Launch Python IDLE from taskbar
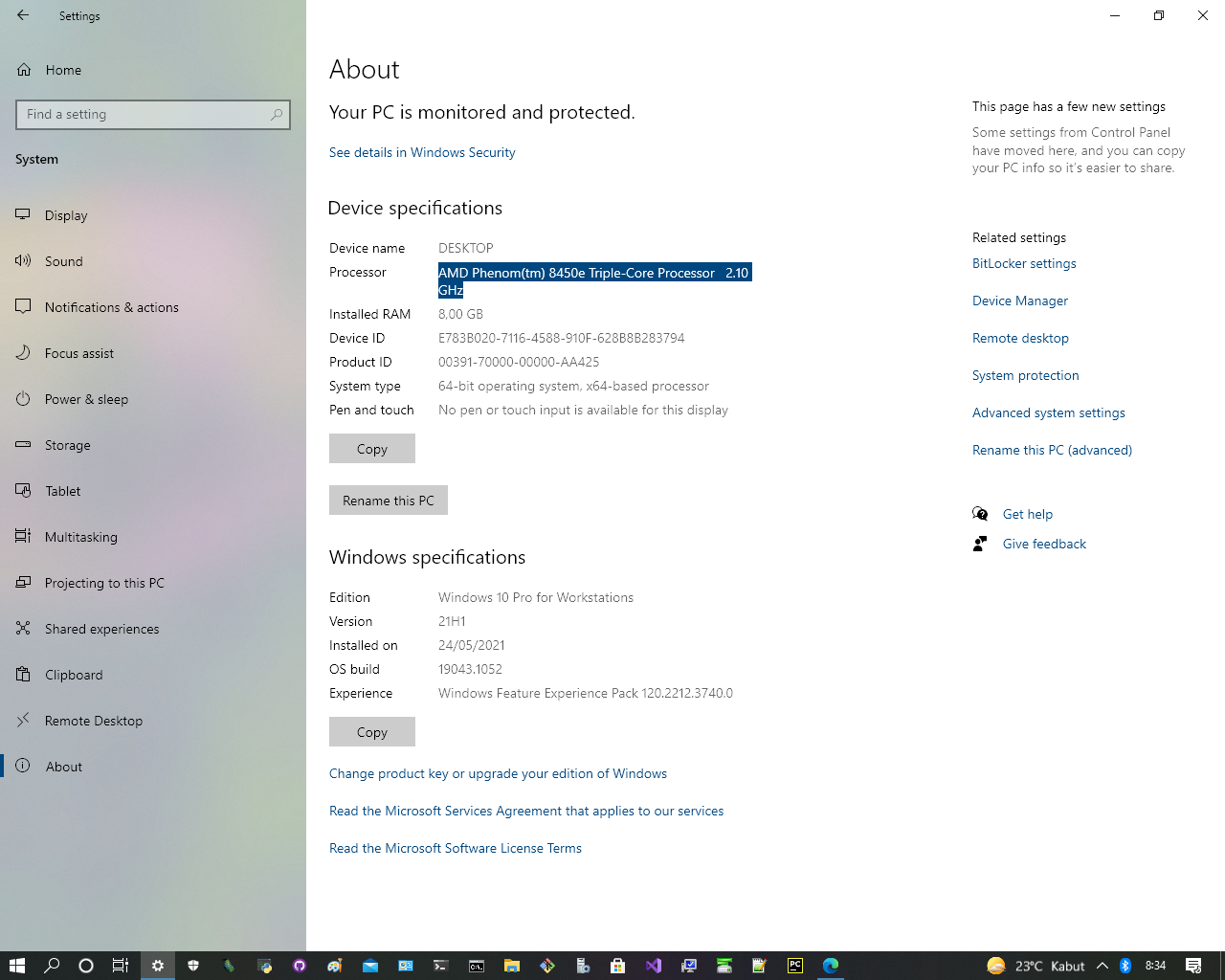 tap(265, 966)
